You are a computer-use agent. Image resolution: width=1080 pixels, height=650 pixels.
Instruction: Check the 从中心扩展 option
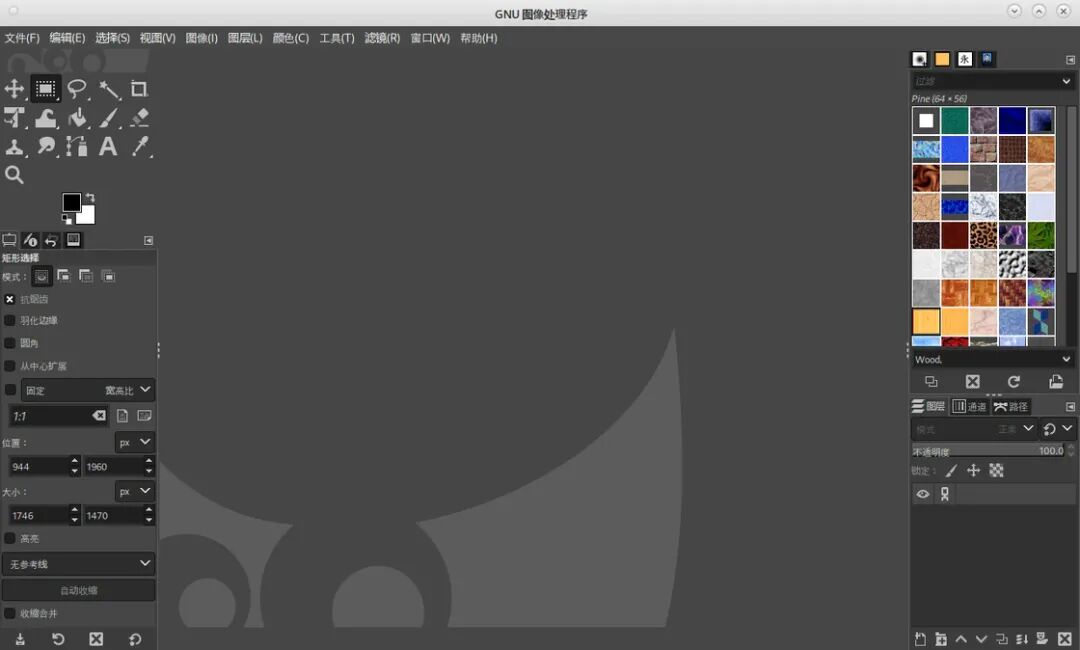click(10, 366)
